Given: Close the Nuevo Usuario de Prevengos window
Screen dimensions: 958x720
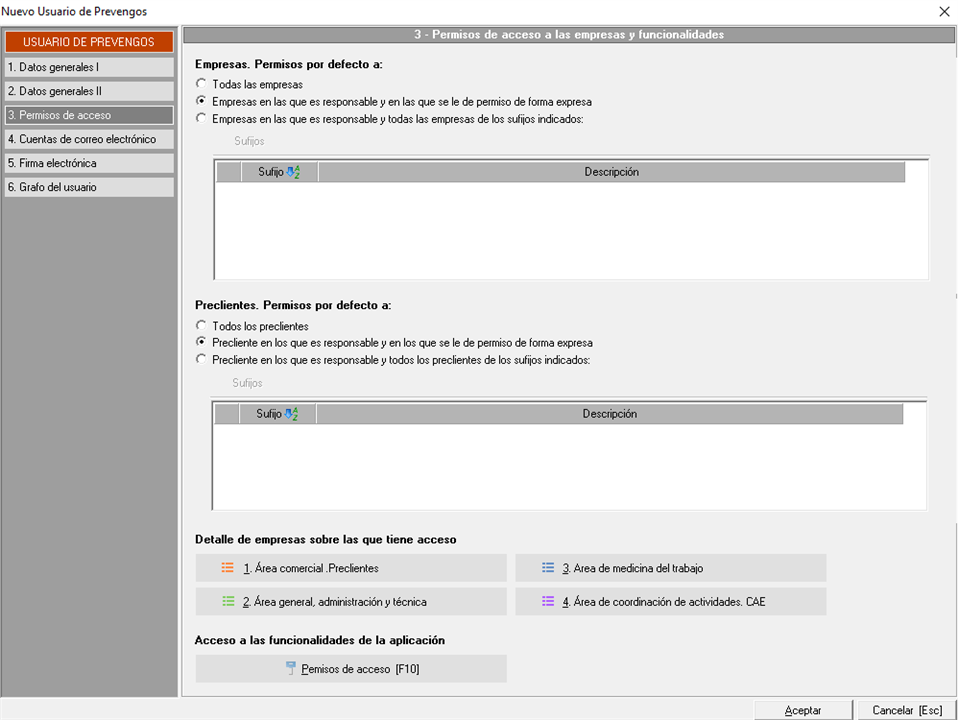Looking at the screenshot, I should pos(944,12).
